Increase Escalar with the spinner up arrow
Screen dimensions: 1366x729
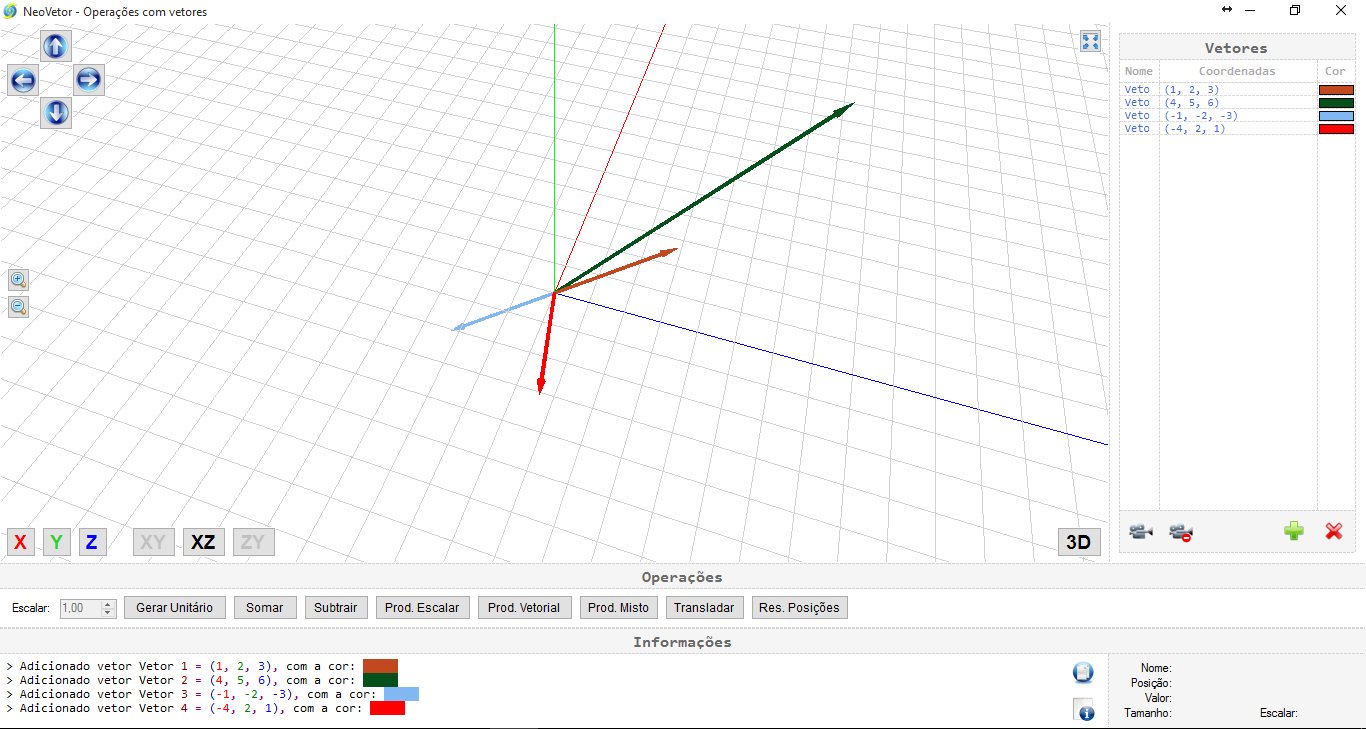(109, 603)
